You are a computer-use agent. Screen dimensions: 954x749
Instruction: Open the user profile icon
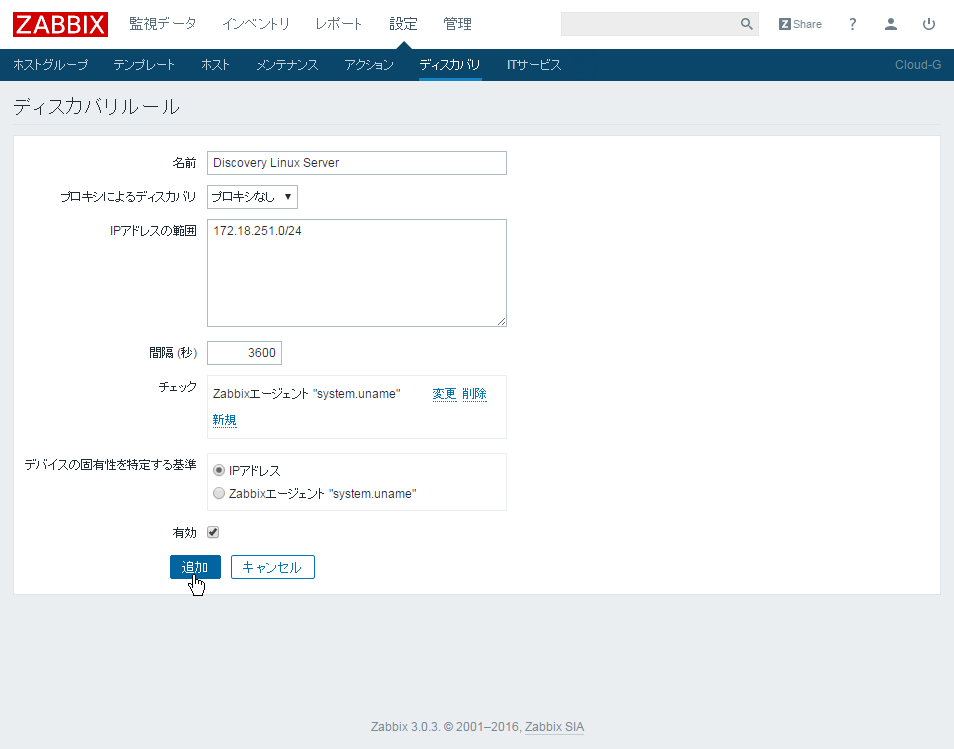point(890,23)
